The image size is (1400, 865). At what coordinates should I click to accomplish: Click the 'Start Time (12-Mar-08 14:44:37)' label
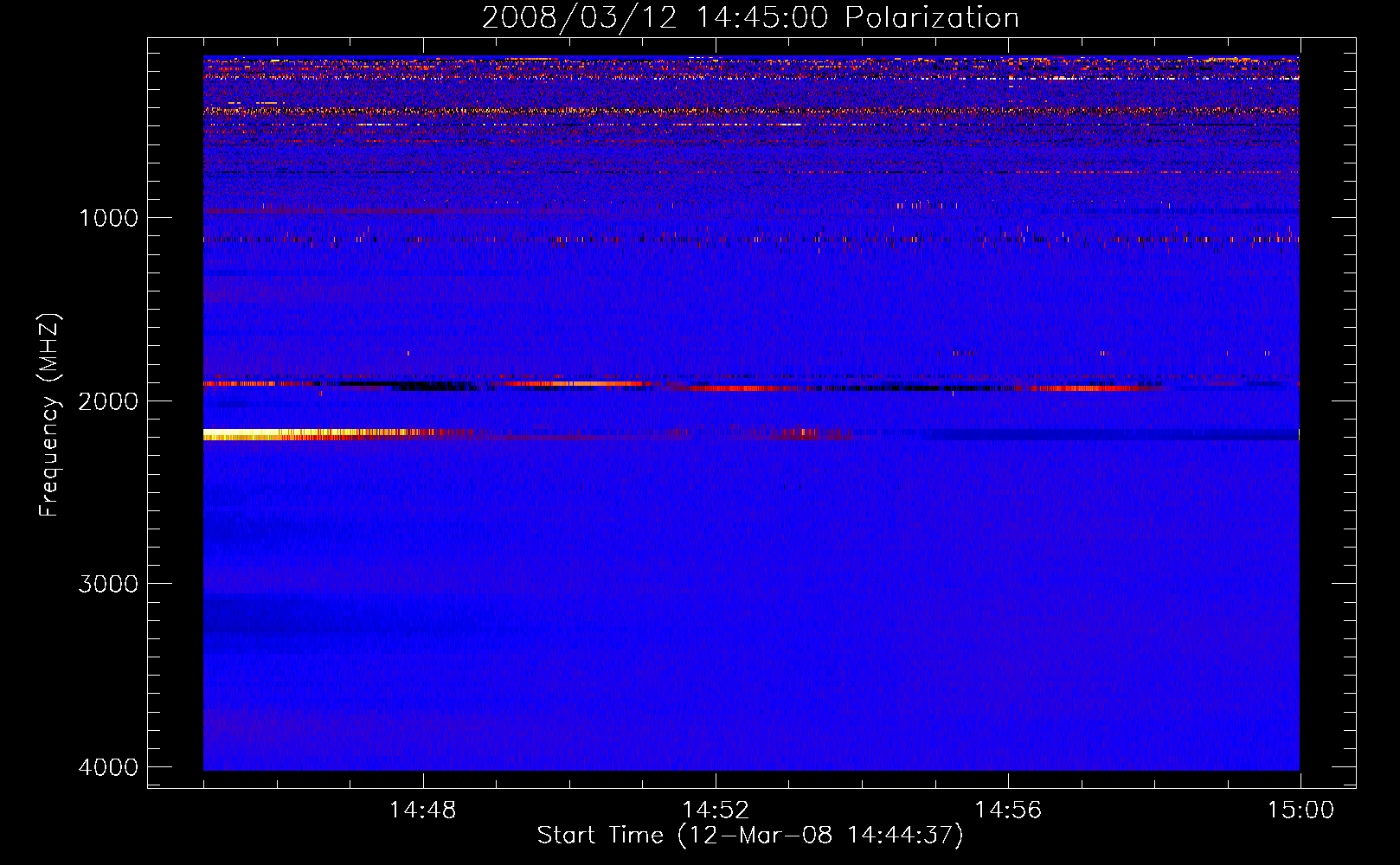point(750,836)
